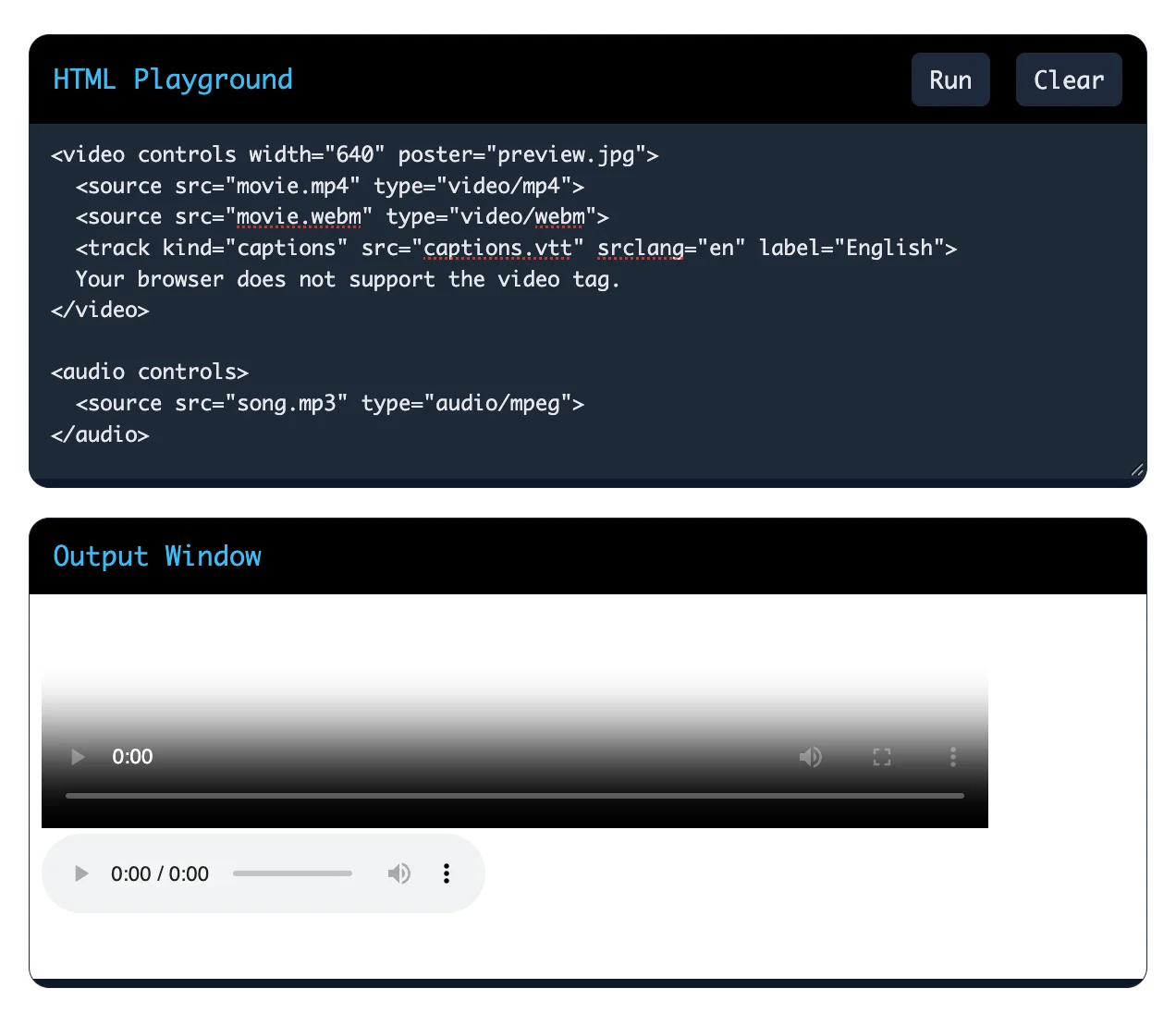Screen dimensions: 1176x1013
Task: Click the captions.vtt track line
Action: (516, 248)
